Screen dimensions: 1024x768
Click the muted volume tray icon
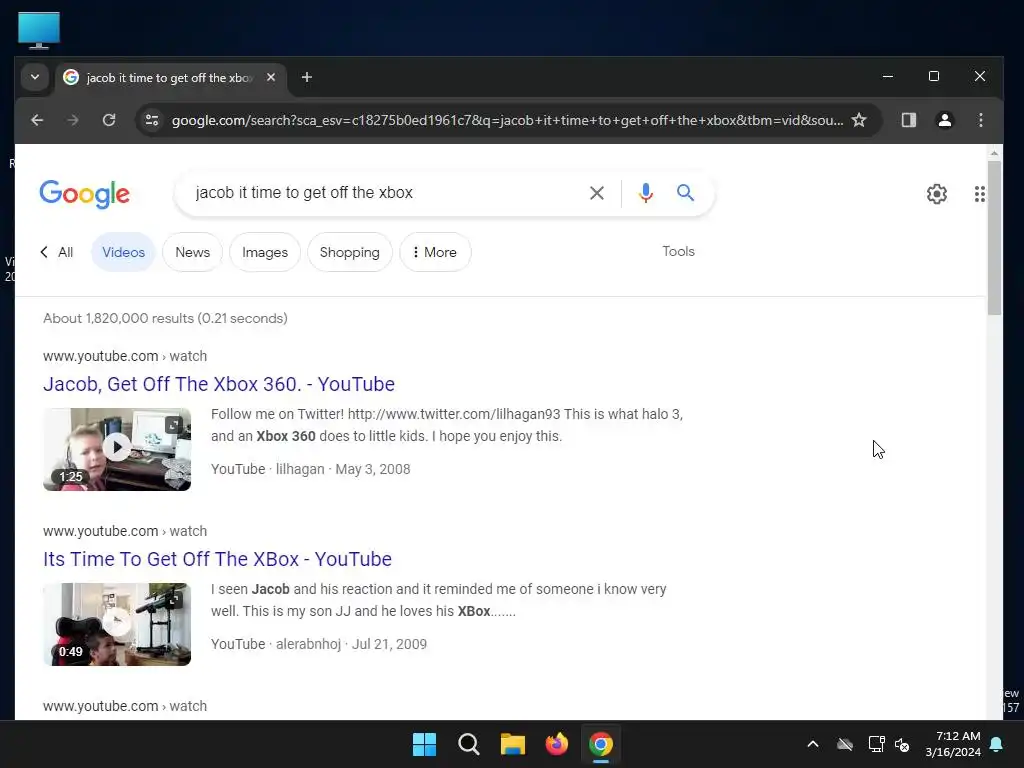click(902, 744)
